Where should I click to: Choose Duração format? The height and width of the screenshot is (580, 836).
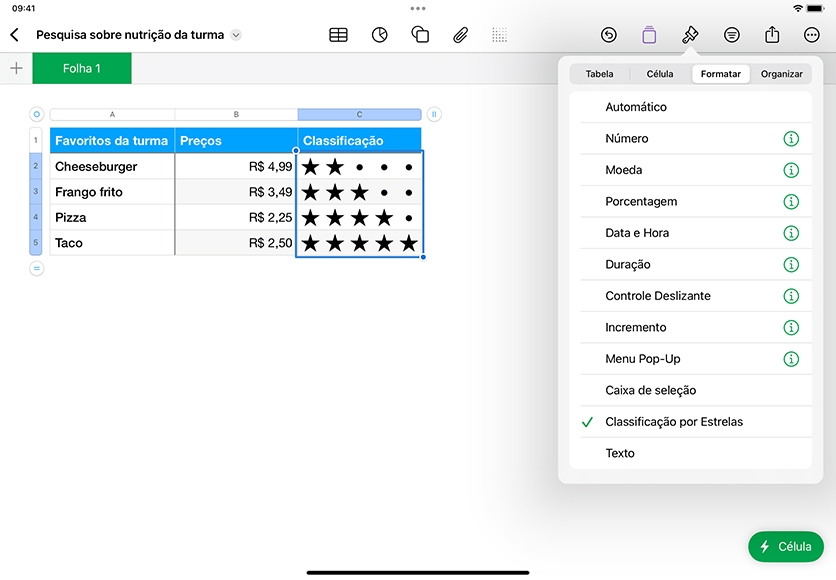(690, 264)
